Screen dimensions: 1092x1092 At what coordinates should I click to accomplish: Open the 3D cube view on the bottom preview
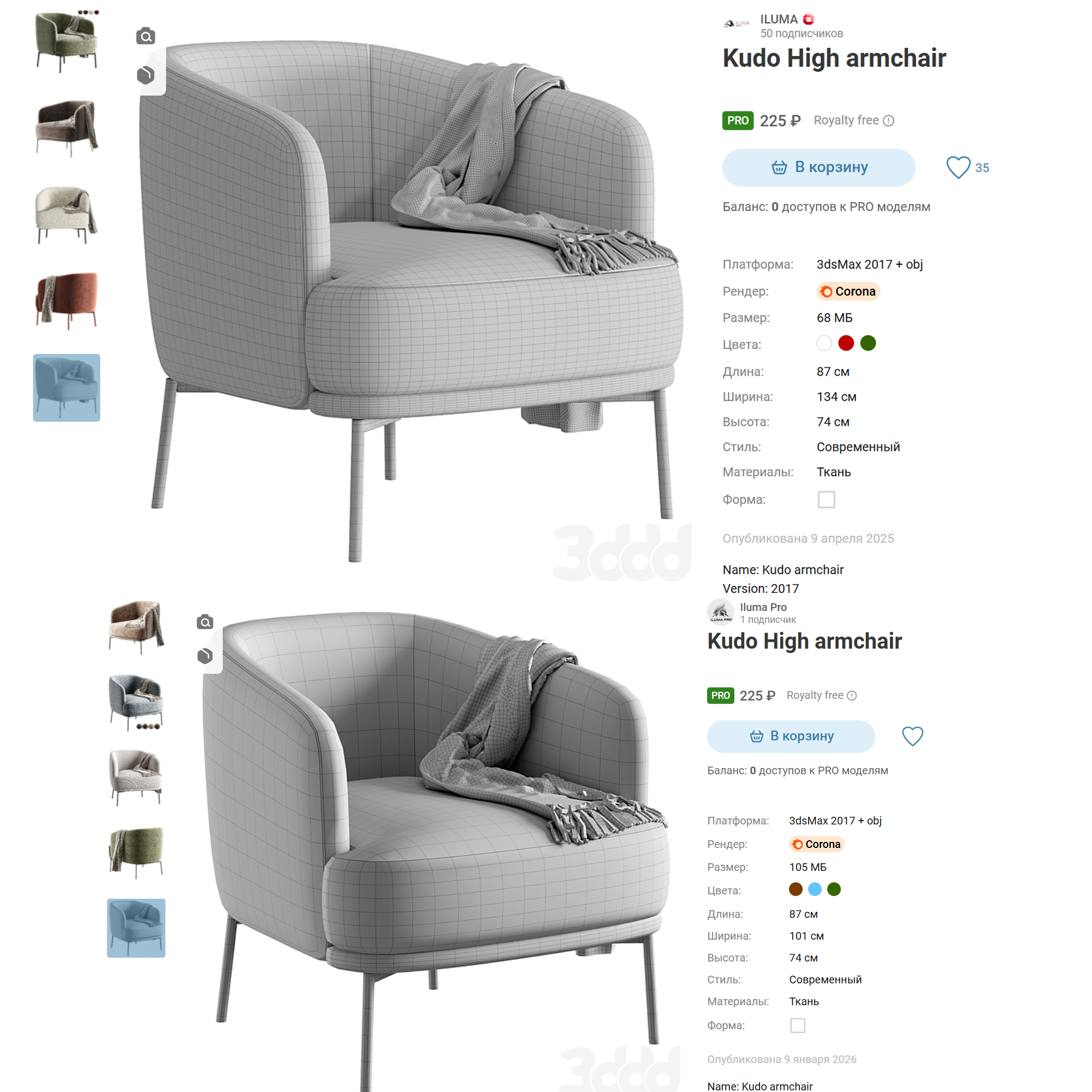[205, 656]
